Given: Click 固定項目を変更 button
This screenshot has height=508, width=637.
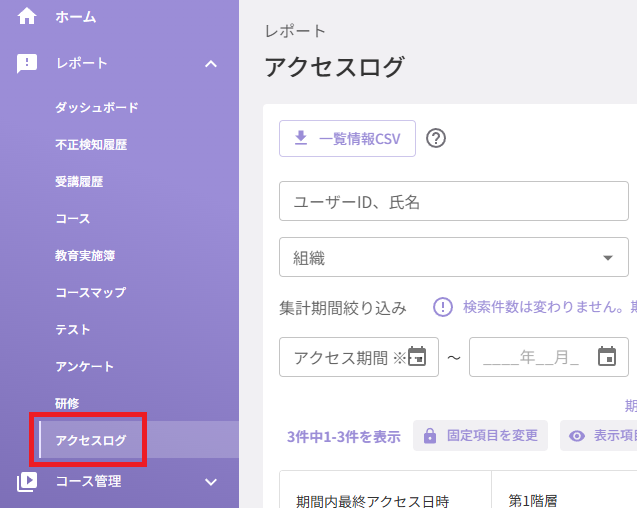Looking at the screenshot, I should tap(480, 436).
